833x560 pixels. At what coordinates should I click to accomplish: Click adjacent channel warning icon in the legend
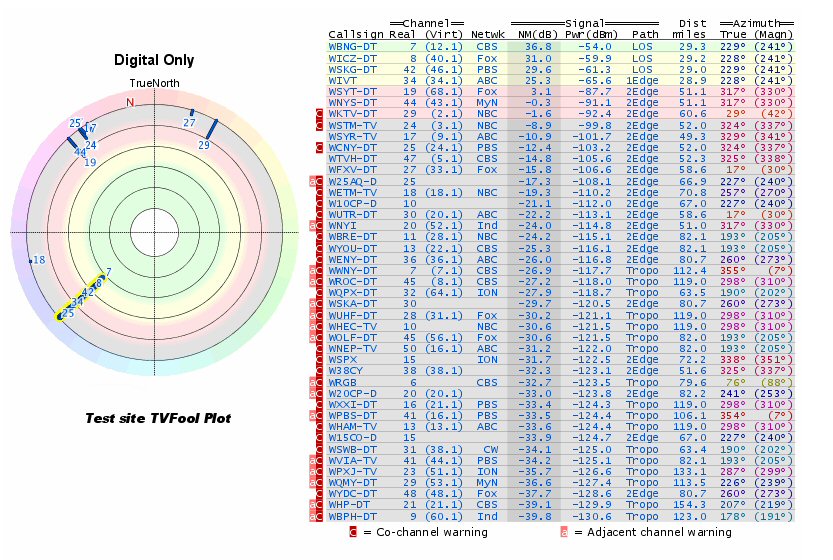(564, 532)
